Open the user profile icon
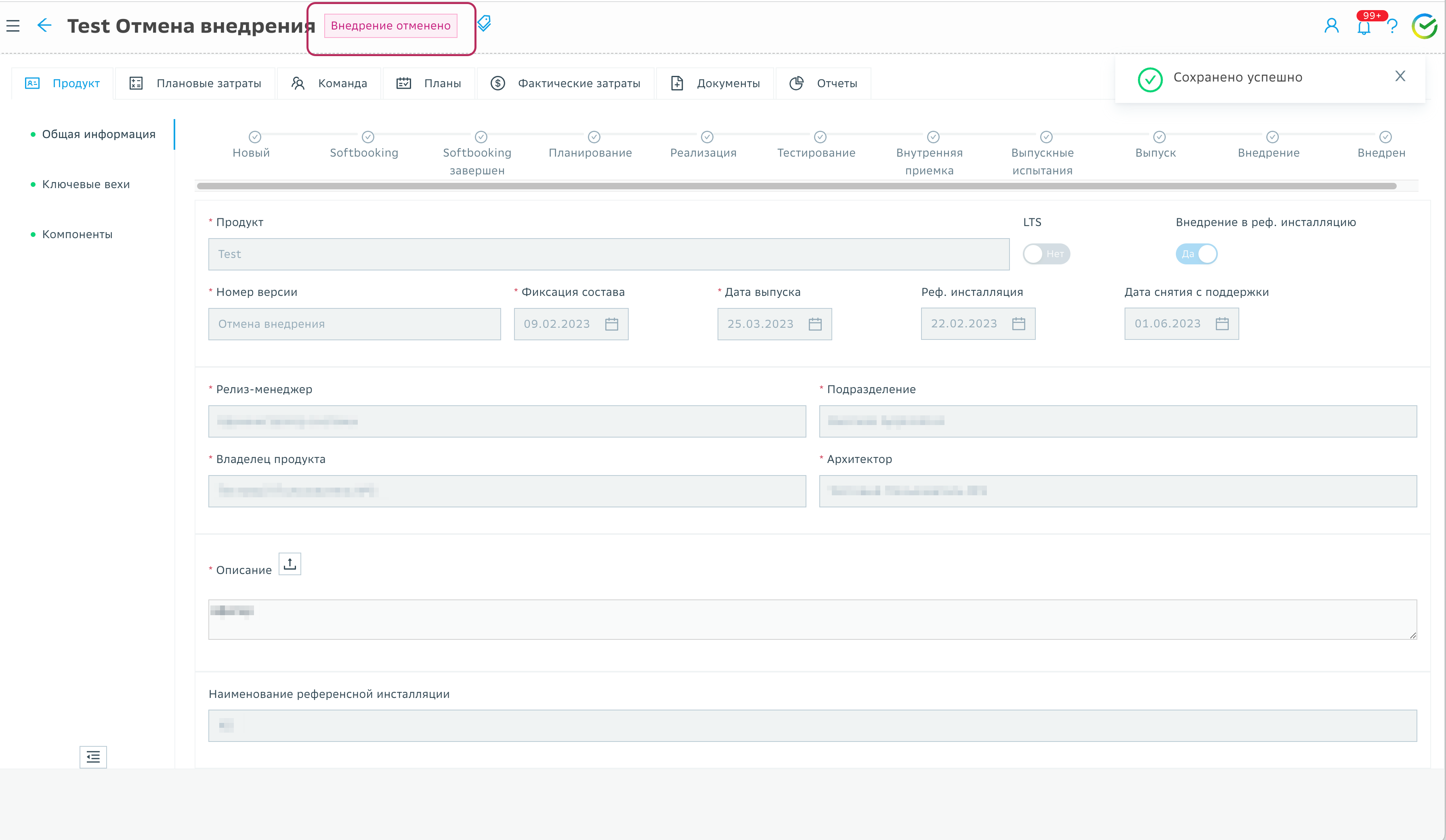This screenshot has height=840, width=1446. (x=1331, y=26)
